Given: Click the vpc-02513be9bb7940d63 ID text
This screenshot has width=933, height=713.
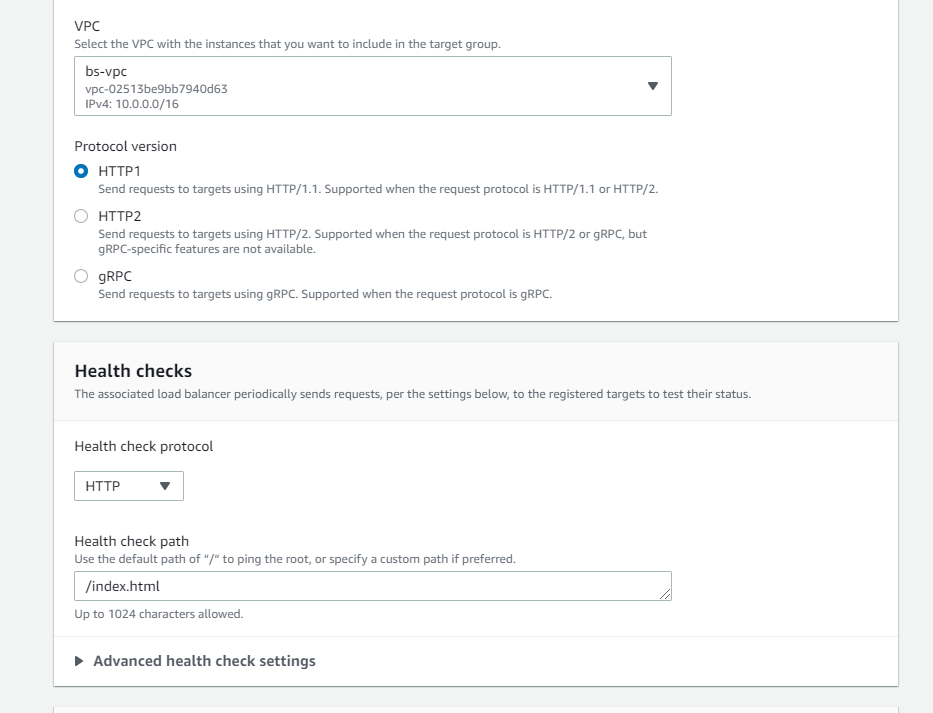Looking at the screenshot, I should 156,88.
